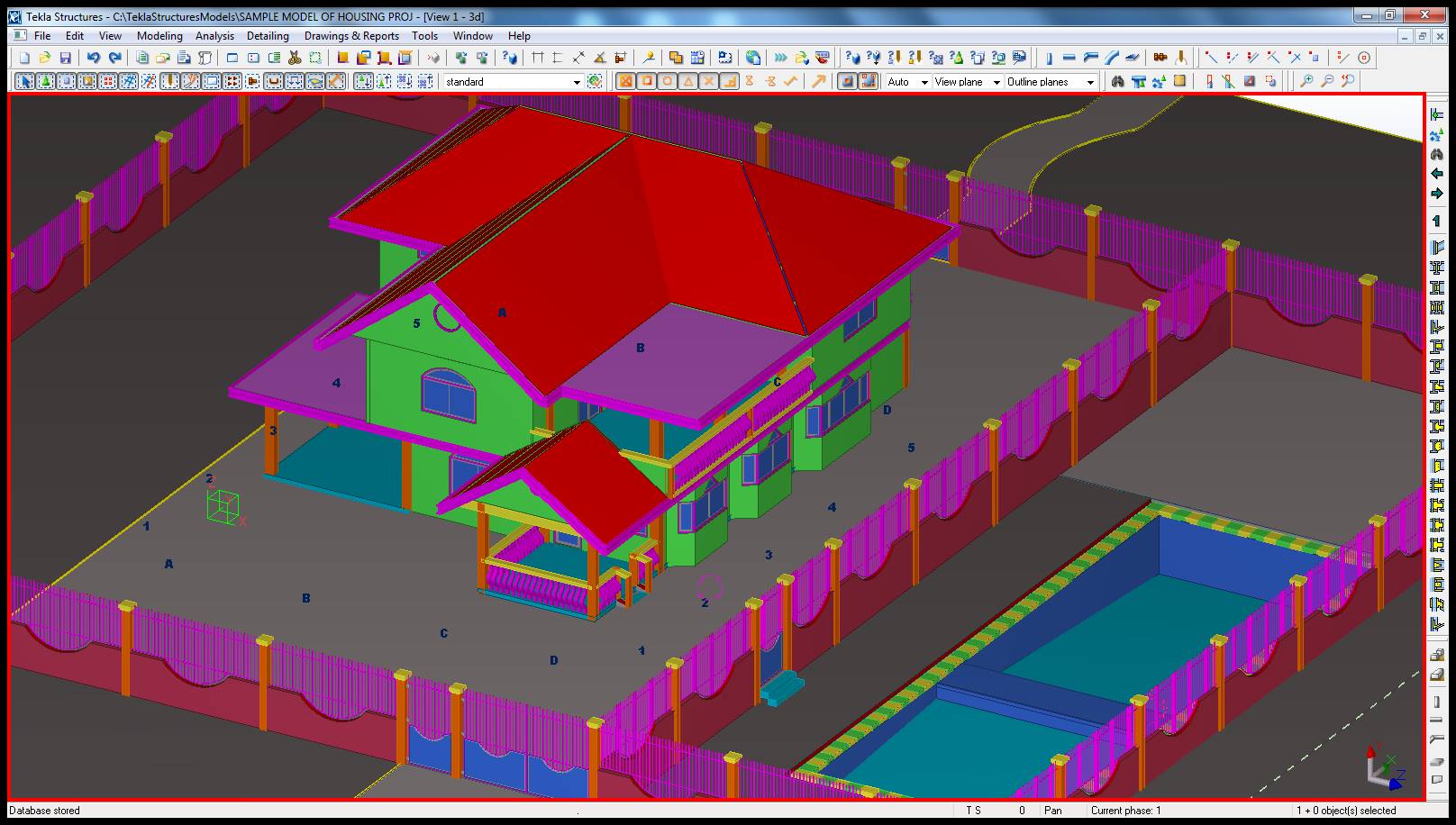Click the Save model icon

(x=65, y=58)
